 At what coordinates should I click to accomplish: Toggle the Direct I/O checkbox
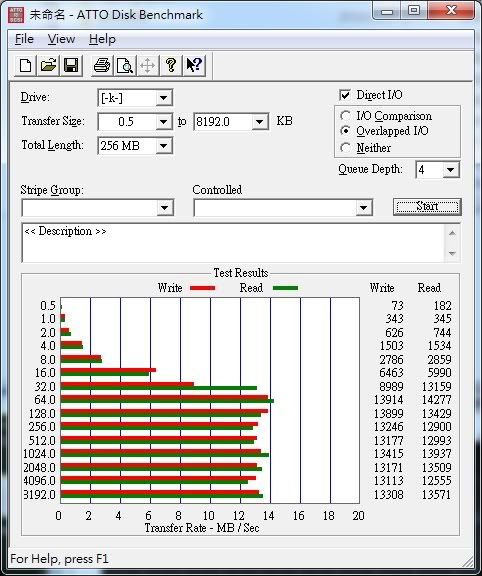[x=345, y=95]
